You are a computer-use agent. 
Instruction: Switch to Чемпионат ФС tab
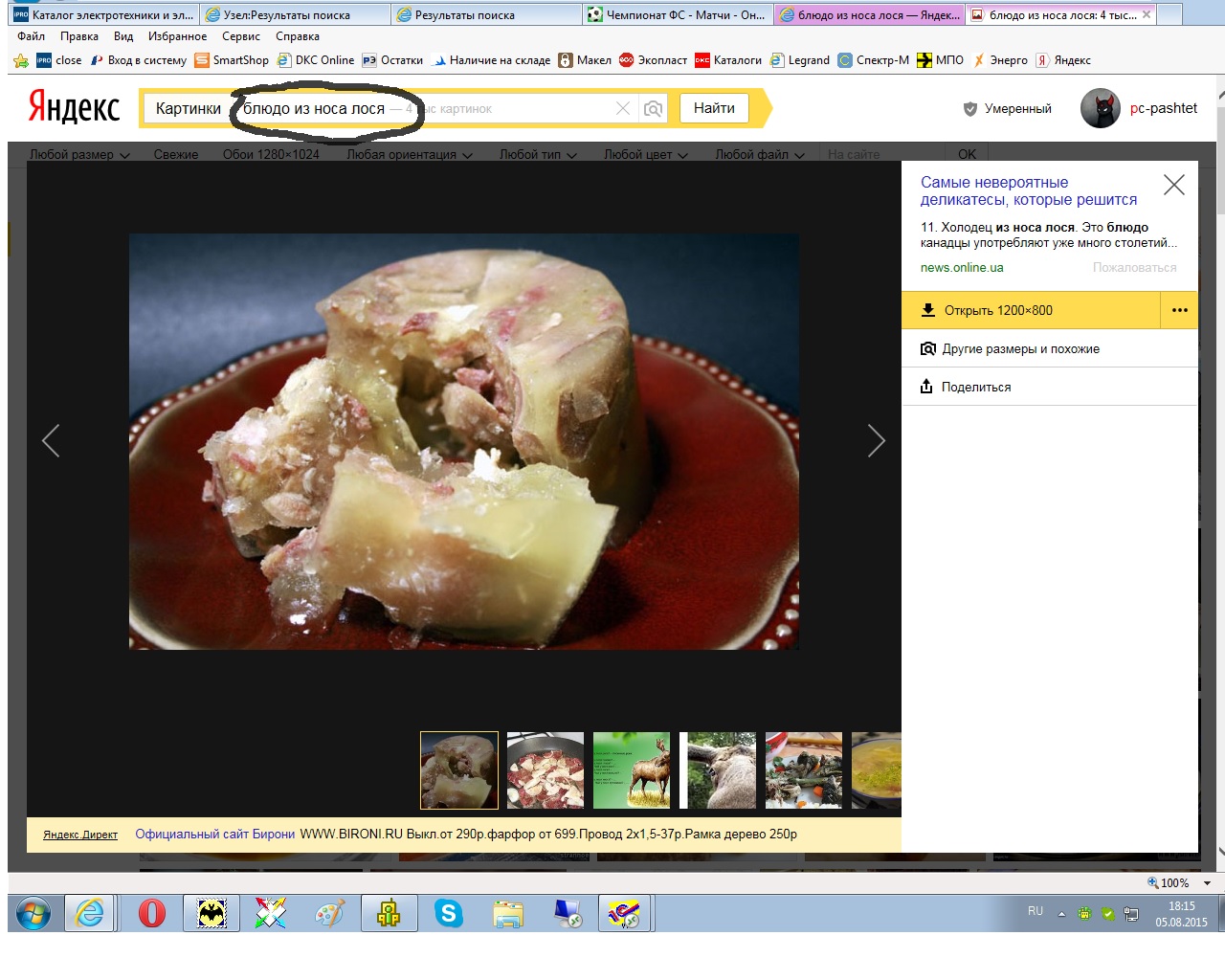coord(678,14)
